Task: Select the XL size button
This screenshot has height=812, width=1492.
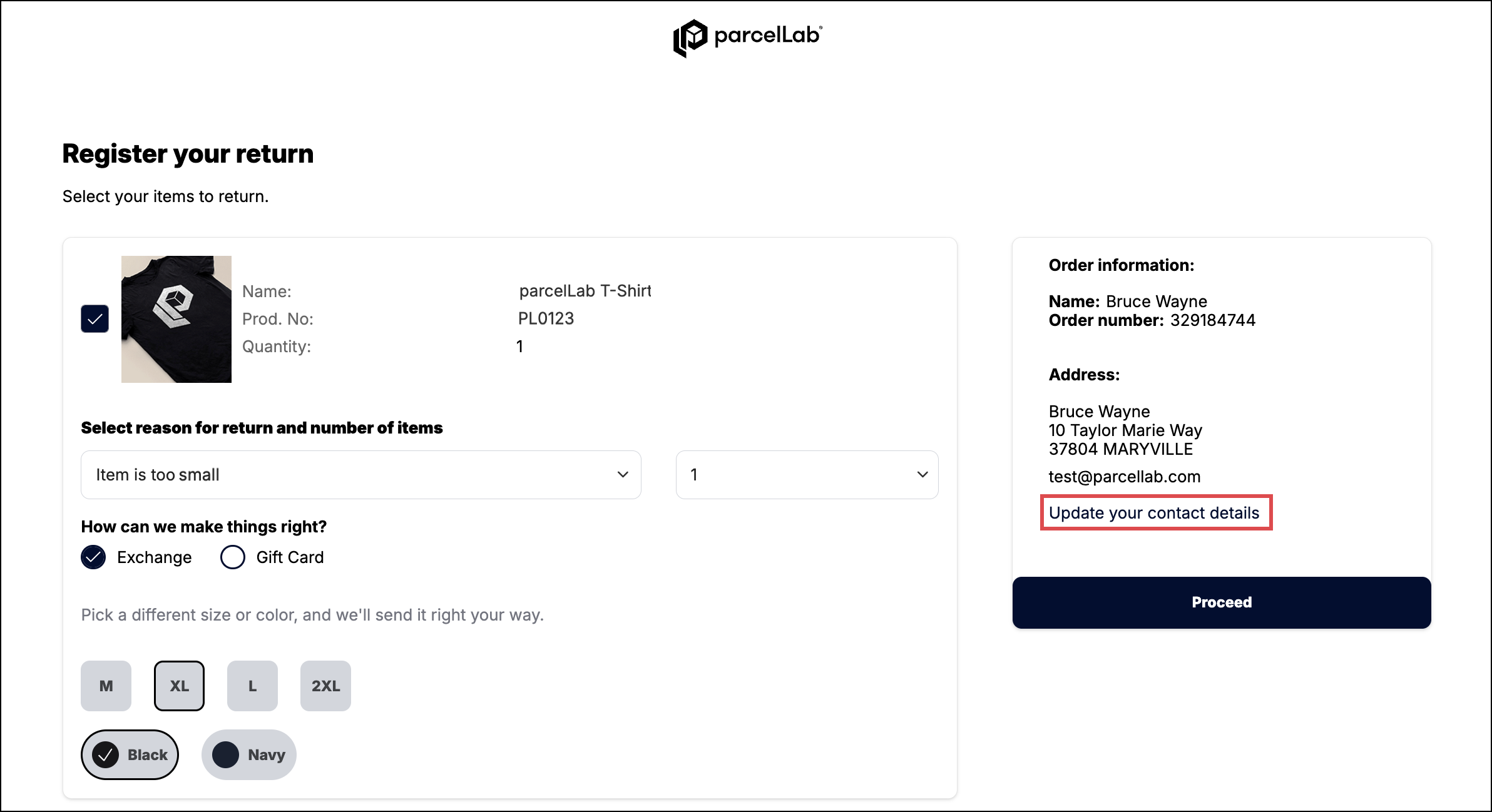Action: pos(179,686)
